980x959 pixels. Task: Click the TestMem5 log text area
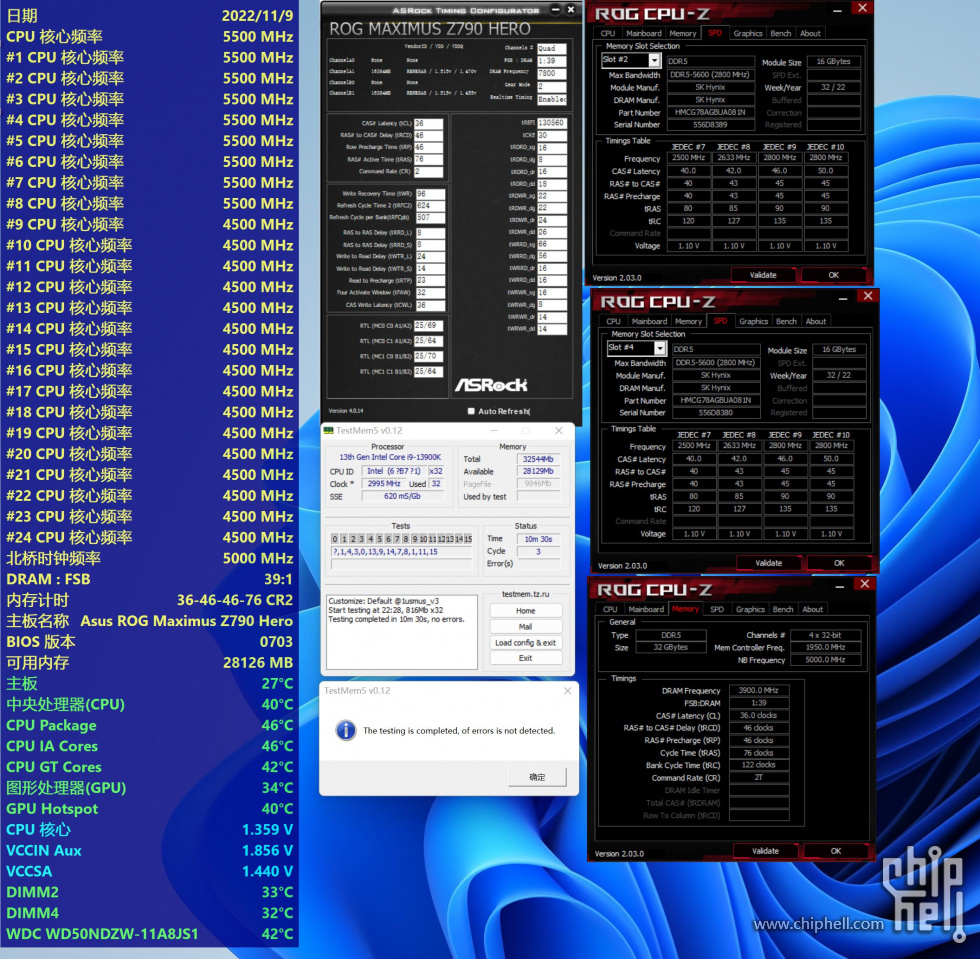click(x=402, y=632)
